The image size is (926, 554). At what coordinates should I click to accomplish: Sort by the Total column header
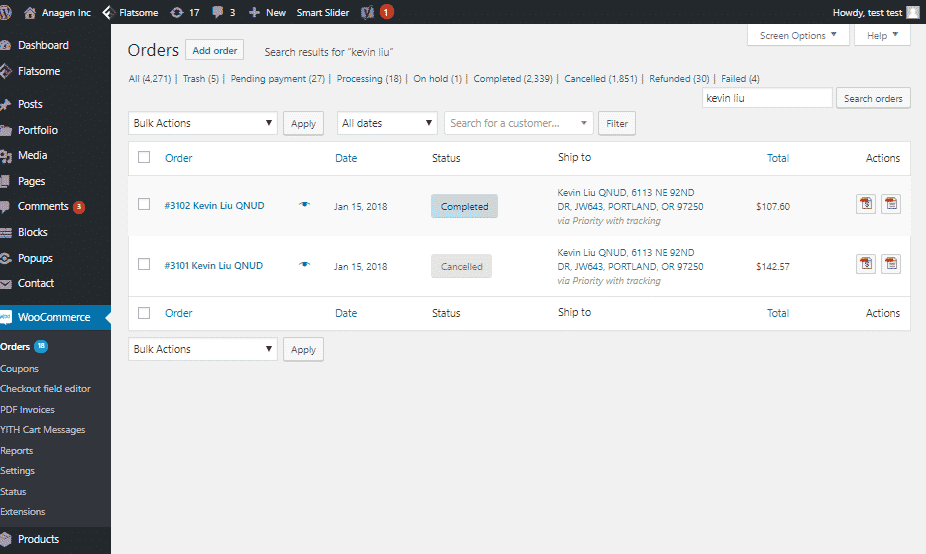(x=778, y=158)
